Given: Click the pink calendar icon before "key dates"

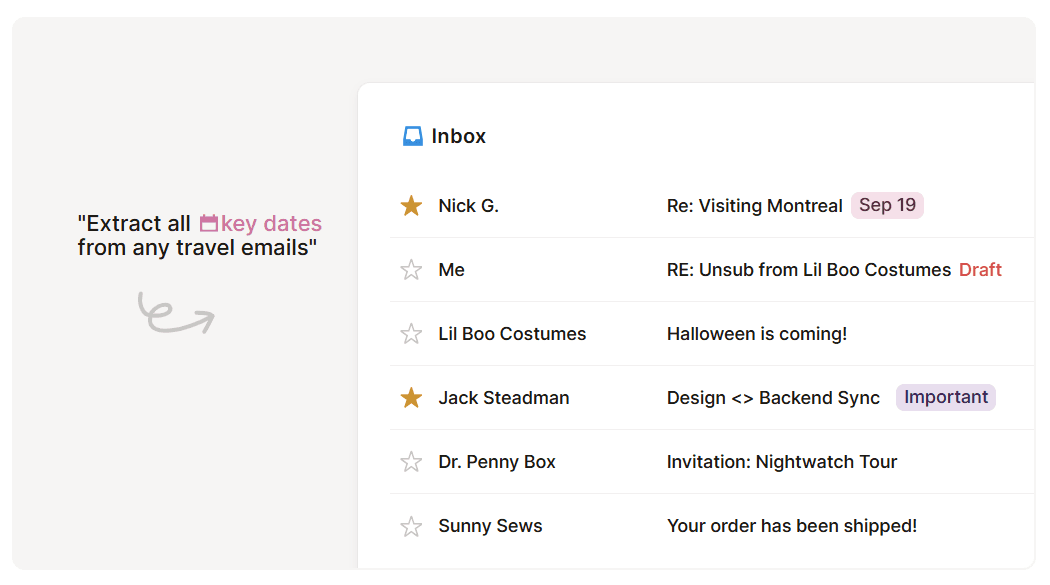Looking at the screenshot, I should click(x=209, y=223).
